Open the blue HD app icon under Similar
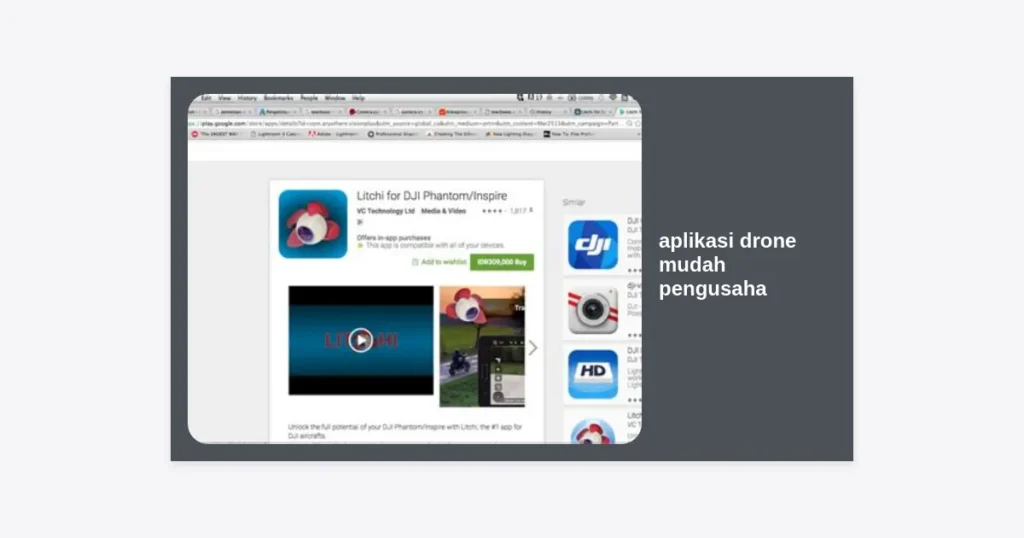 (592, 374)
